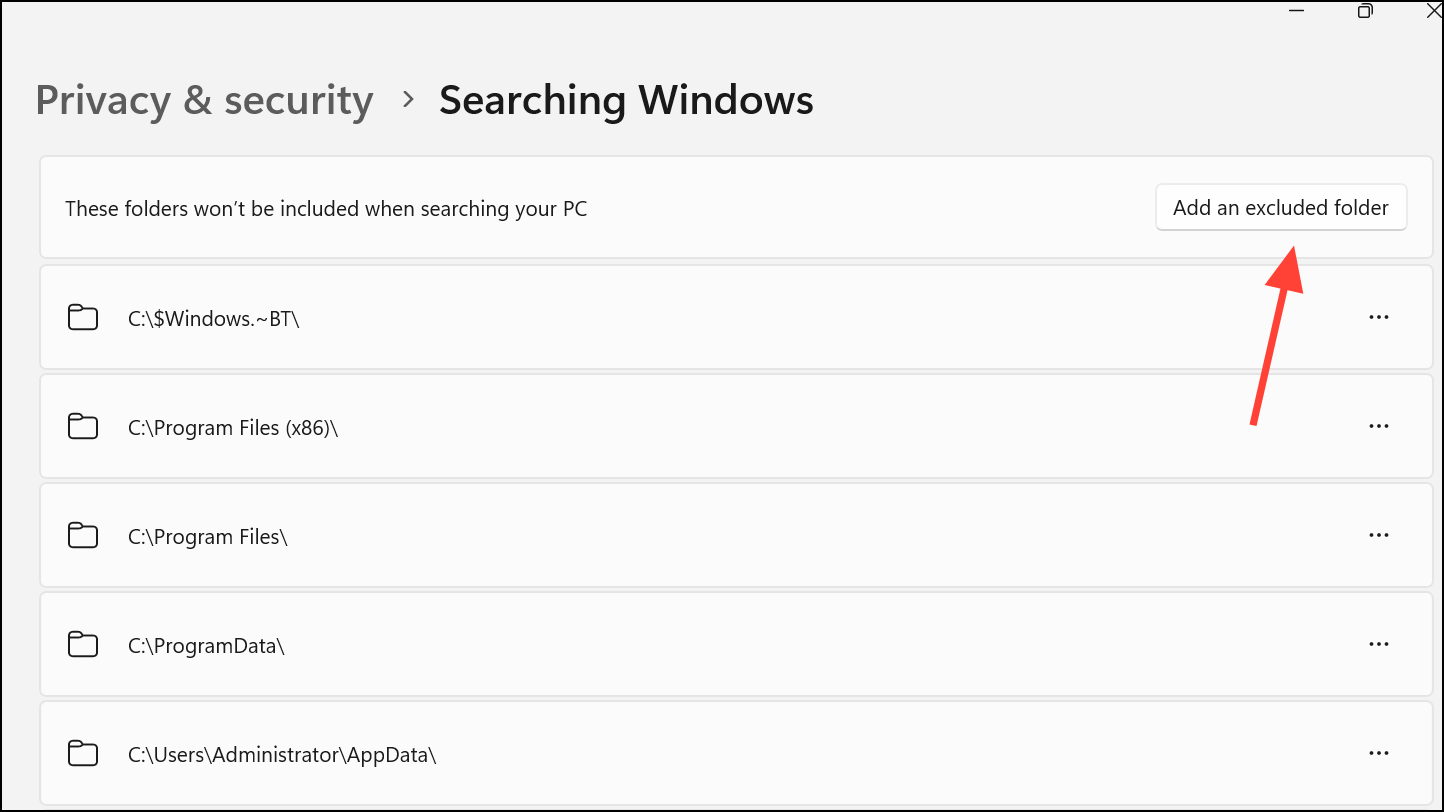
Task: Select the C:\Program Files\ path text
Action: [208, 537]
